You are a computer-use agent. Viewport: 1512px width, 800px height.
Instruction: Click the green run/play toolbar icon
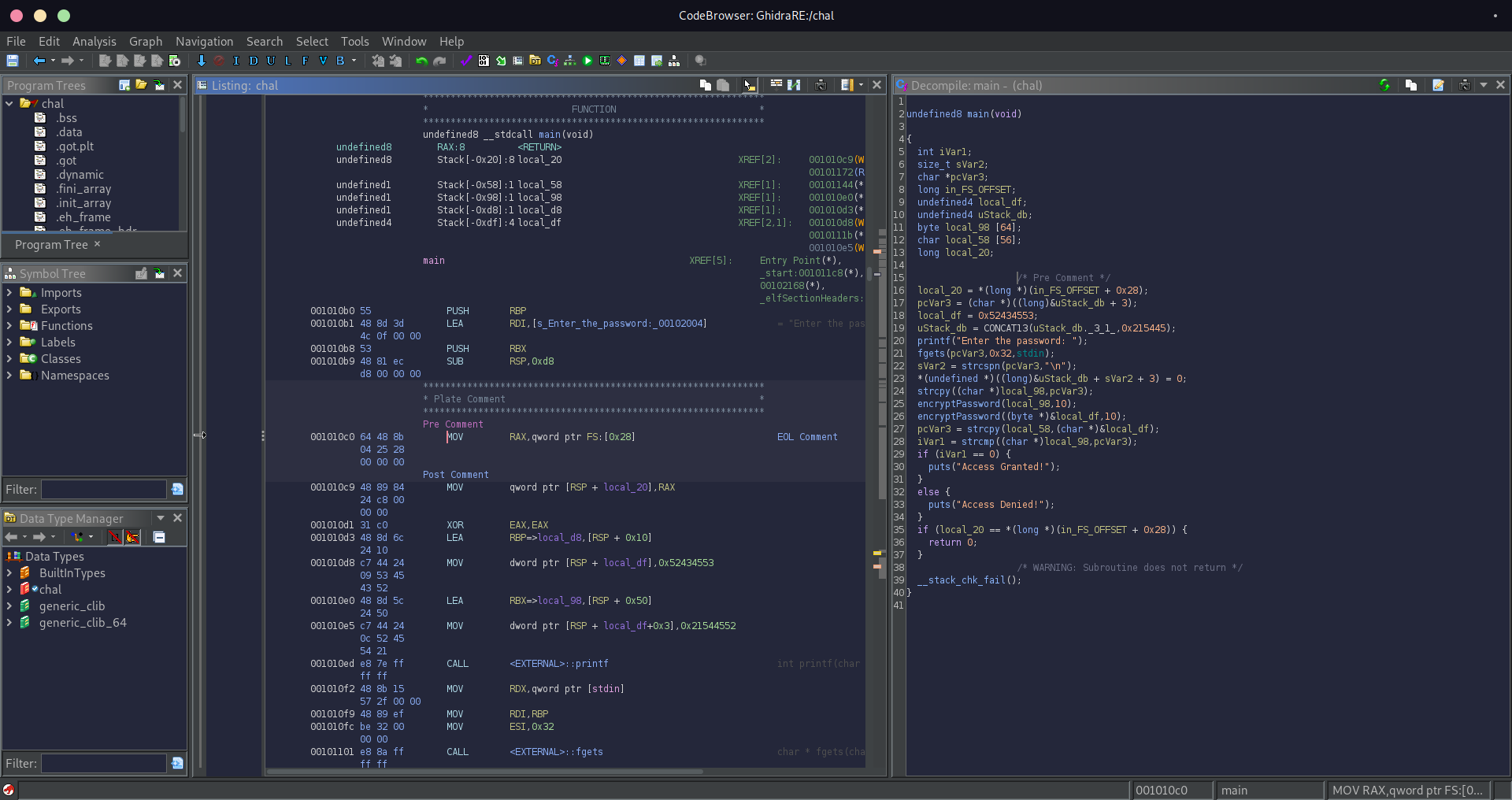(x=587, y=61)
